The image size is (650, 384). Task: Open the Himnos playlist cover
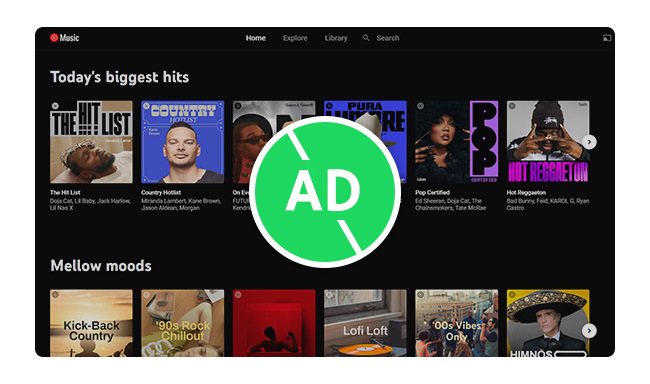click(548, 323)
